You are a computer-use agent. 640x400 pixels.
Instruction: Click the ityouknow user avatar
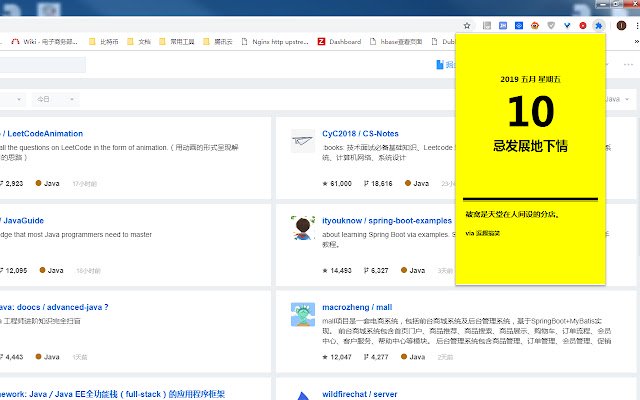[x=303, y=228]
